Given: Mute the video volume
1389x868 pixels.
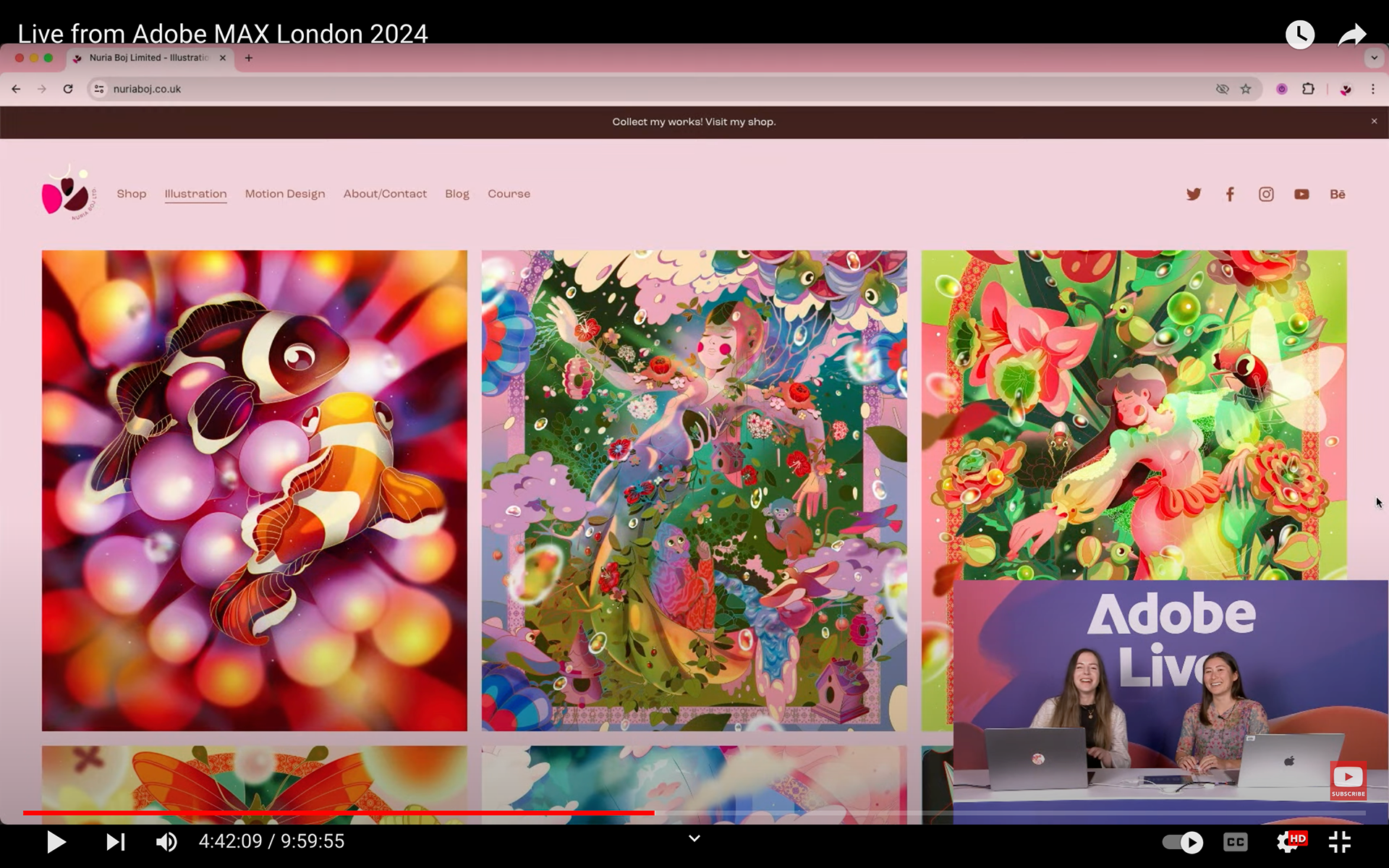Looking at the screenshot, I should click(x=166, y=842).
